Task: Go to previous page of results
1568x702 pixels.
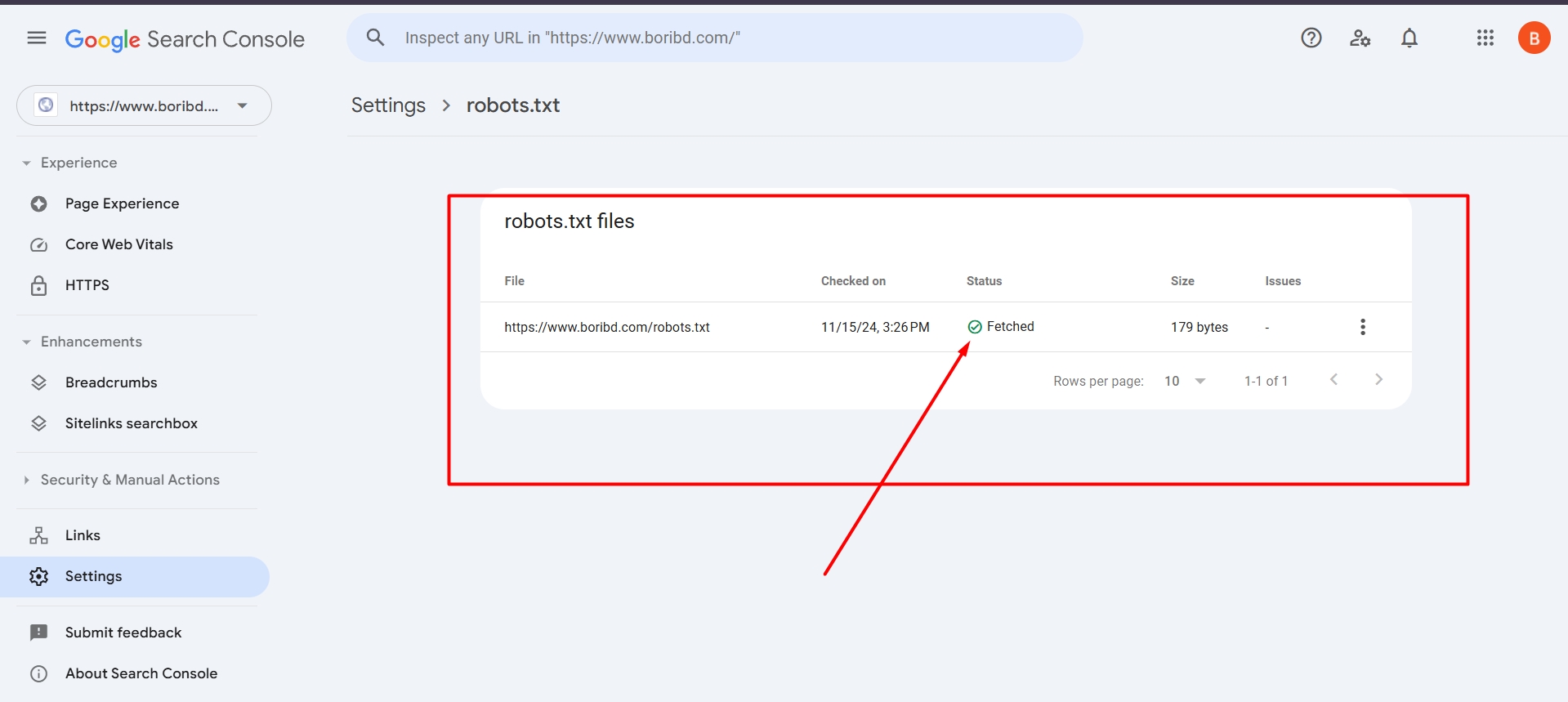Action: [1333, 380]
